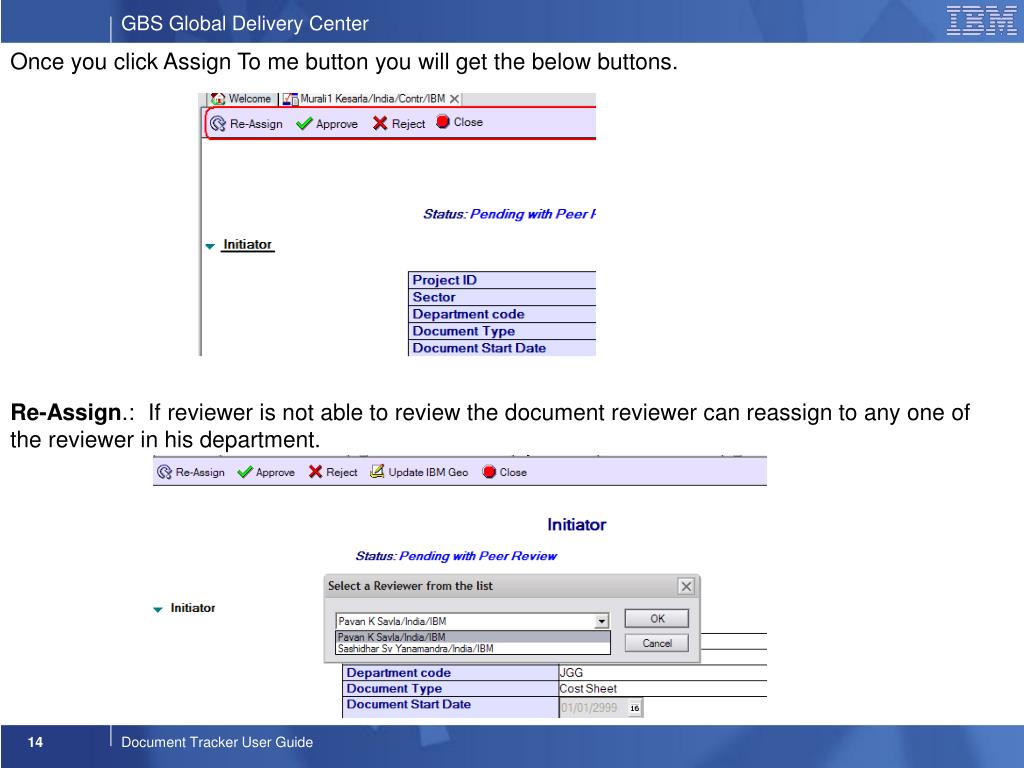1024x768 pixels.
Task: Click green Approve checkmark in upper toolbar
Action: [x=304, y=123]
